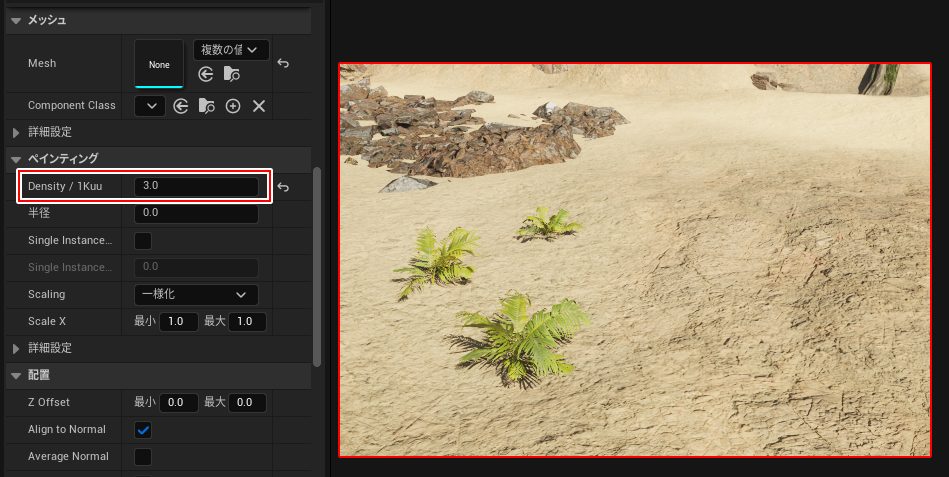Browse to Component Class in Content Browser
The width and height of the screenshot is (949, 477).
click(207, 106)
